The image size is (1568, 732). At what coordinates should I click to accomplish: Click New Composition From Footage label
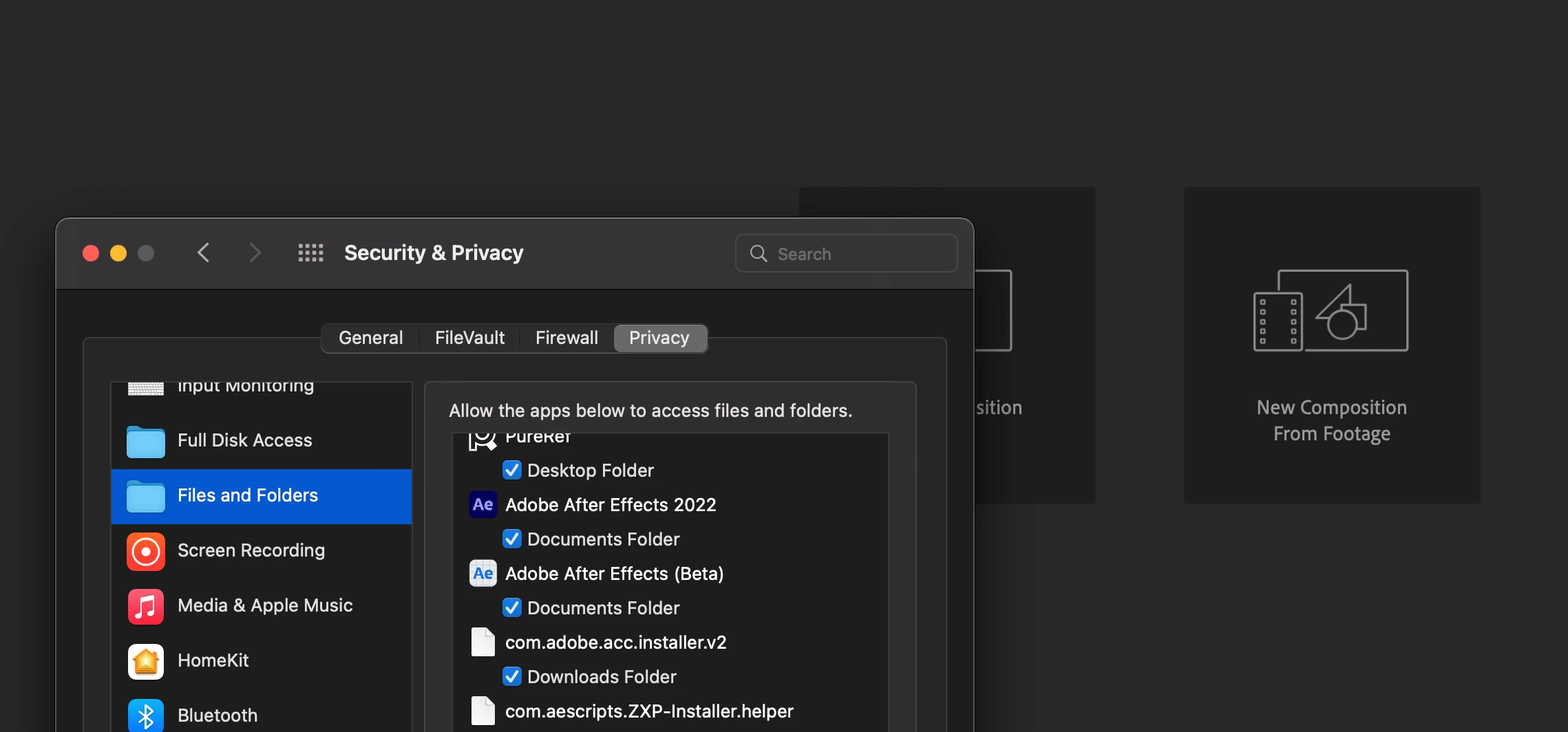[x=1331, y=420]
